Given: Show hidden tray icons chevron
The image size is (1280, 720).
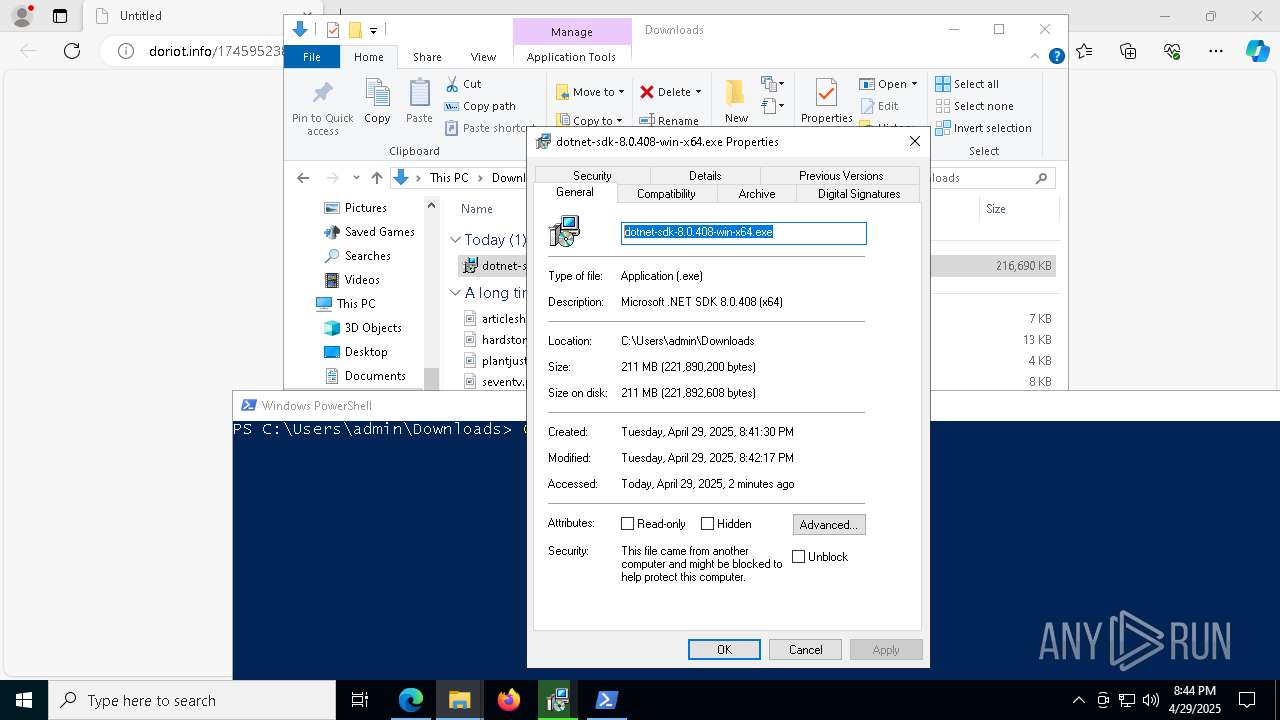Looking at the screenshot, I should pyautogui.click(x=1078, y=700).
